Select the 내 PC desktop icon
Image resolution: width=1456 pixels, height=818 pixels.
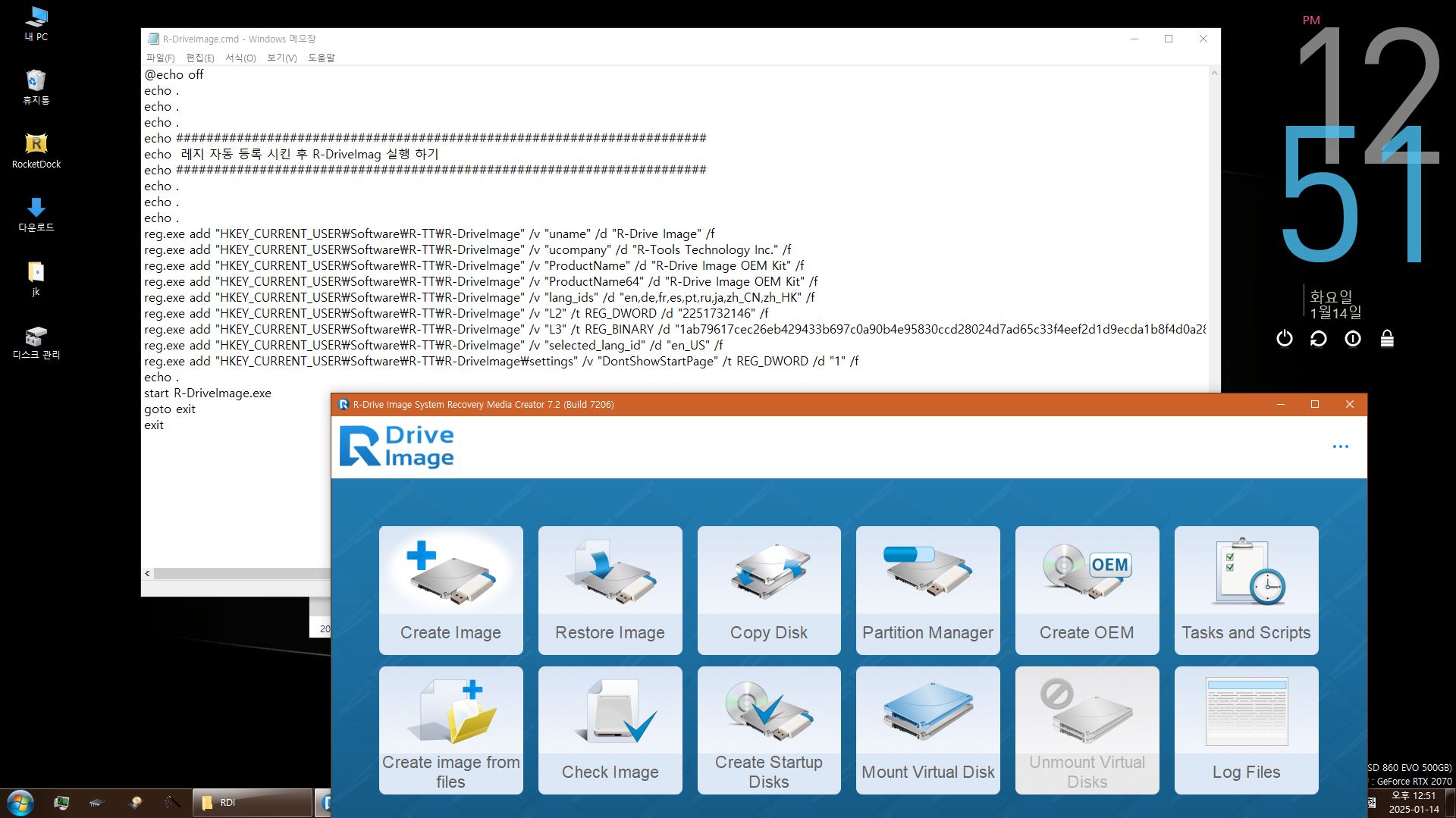click(36, 24)
